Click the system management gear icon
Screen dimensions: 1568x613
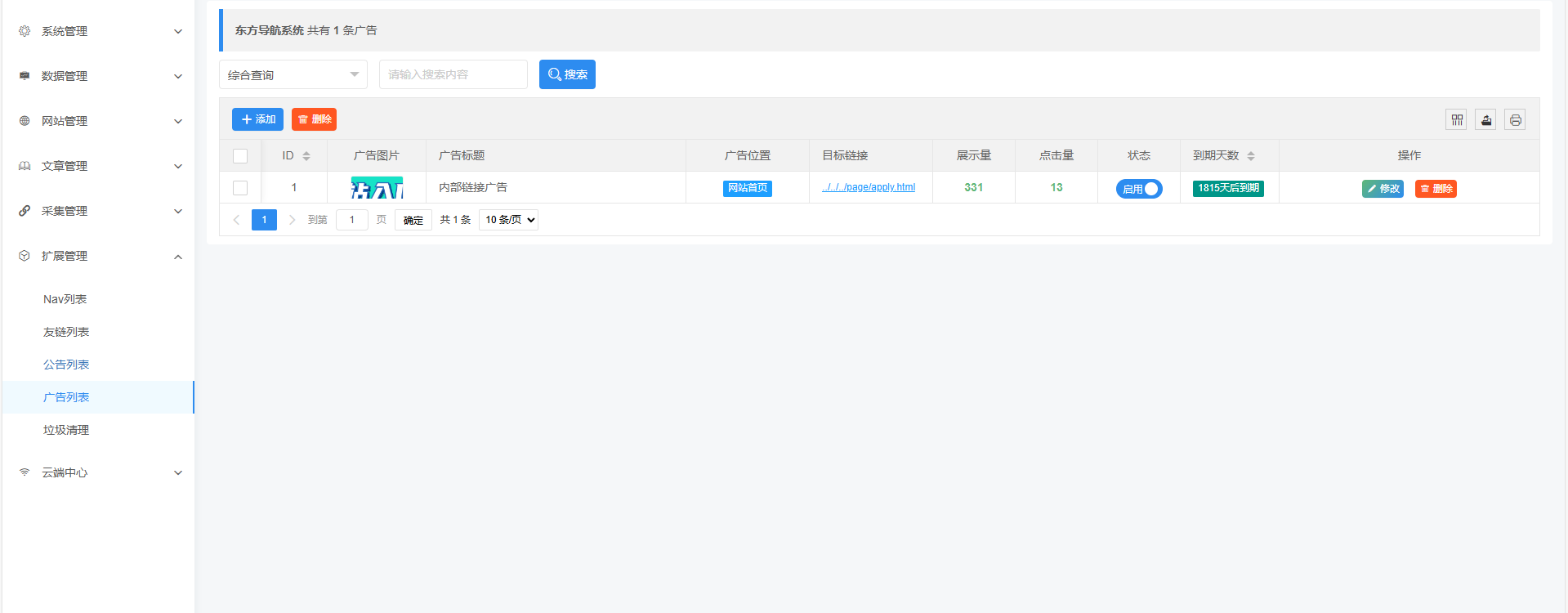click(25, 31)
